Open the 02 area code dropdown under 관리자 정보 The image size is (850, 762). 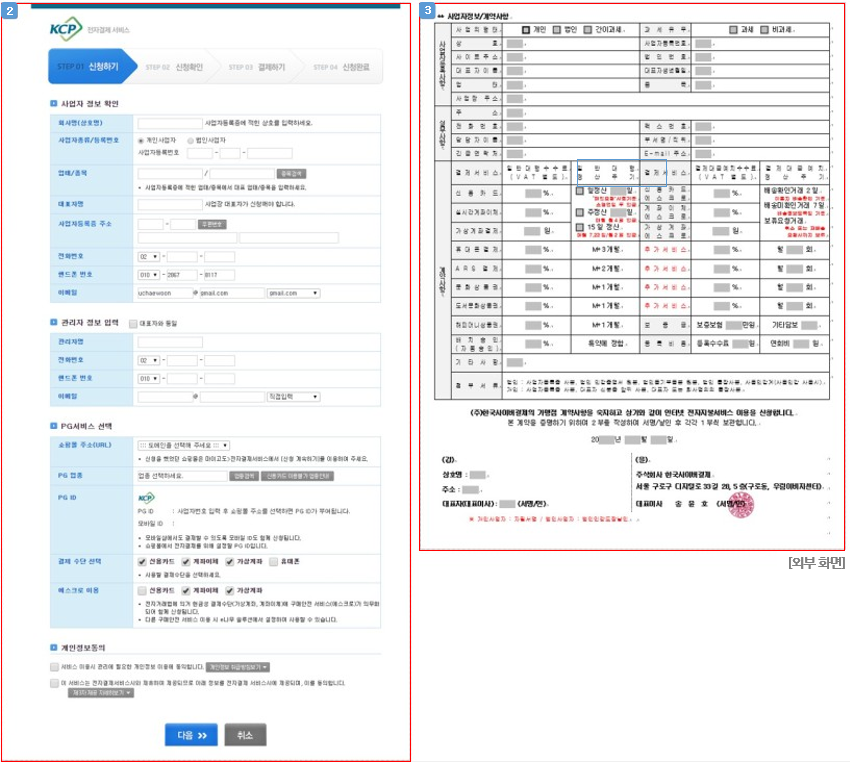[x=149, y=360]
